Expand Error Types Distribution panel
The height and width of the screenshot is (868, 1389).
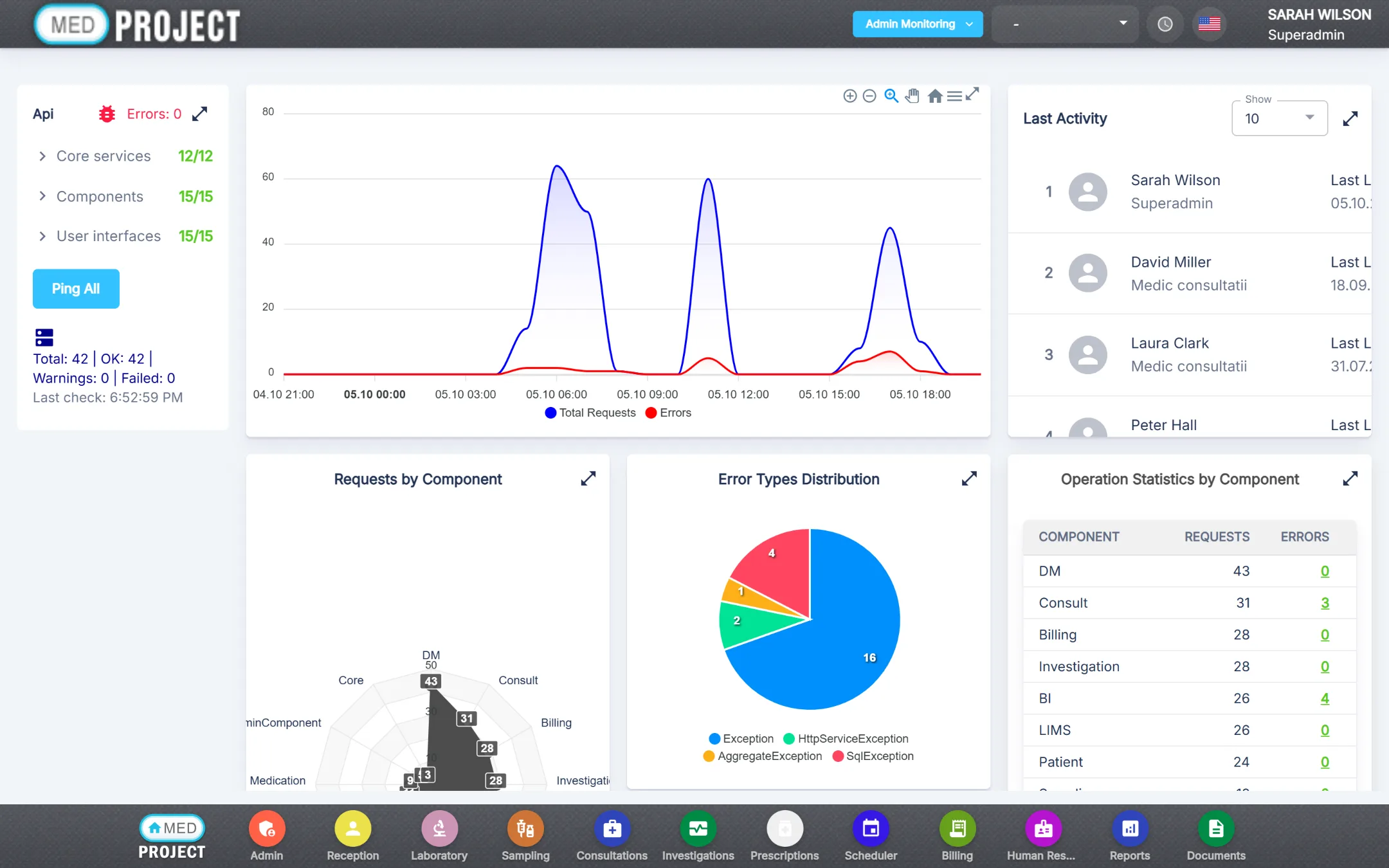969,478
